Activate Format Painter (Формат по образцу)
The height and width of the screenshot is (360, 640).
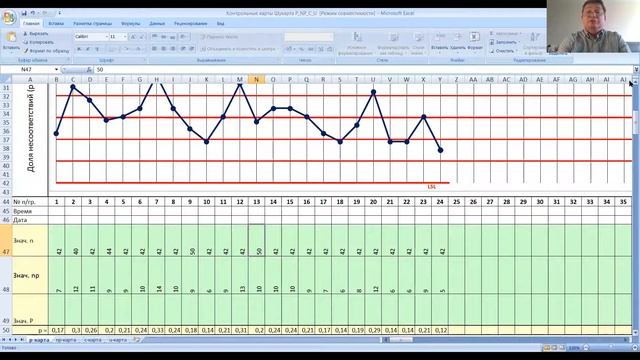click(46, 51)
